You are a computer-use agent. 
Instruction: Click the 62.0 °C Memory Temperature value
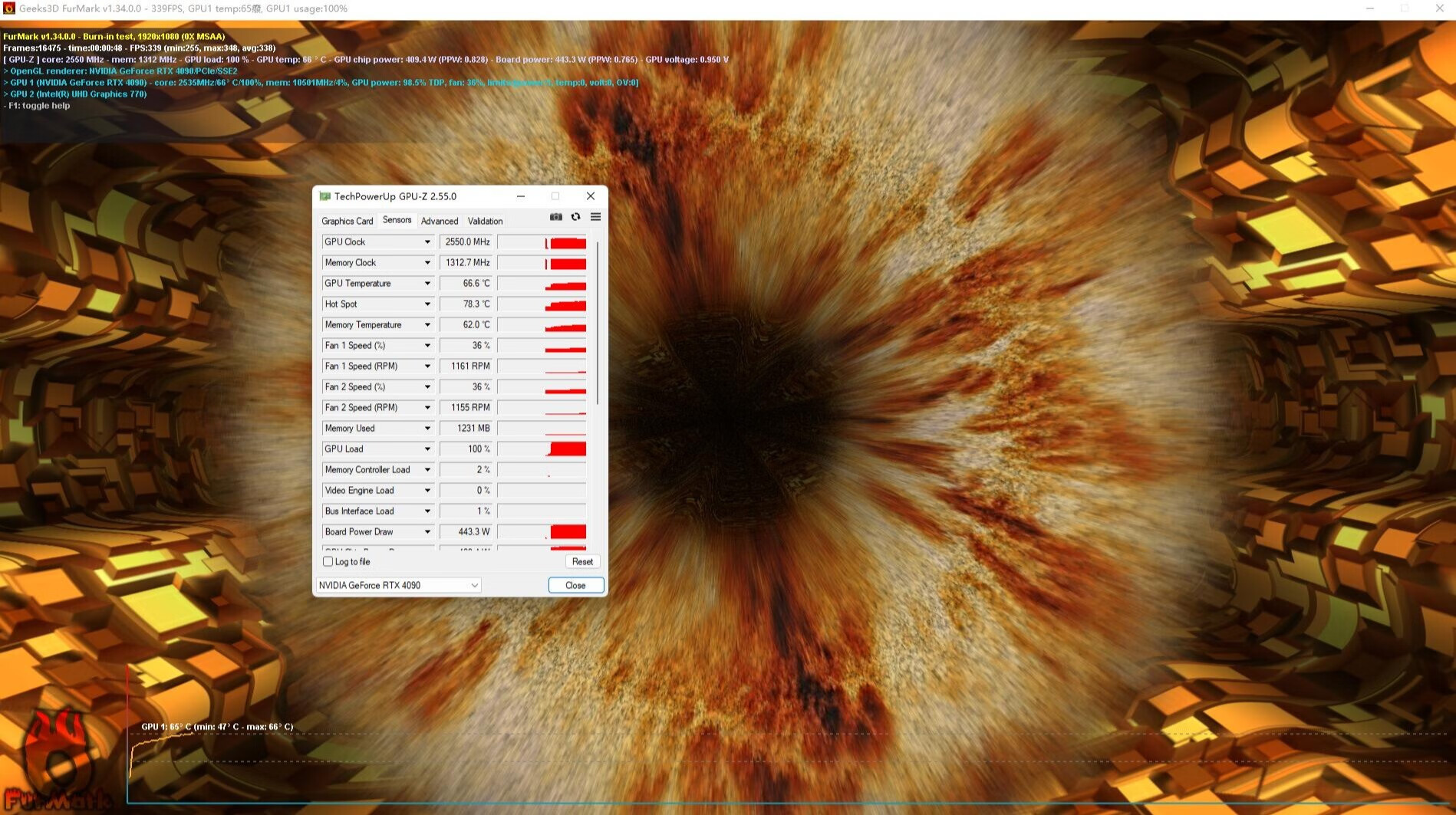click(x=466, y=325)
